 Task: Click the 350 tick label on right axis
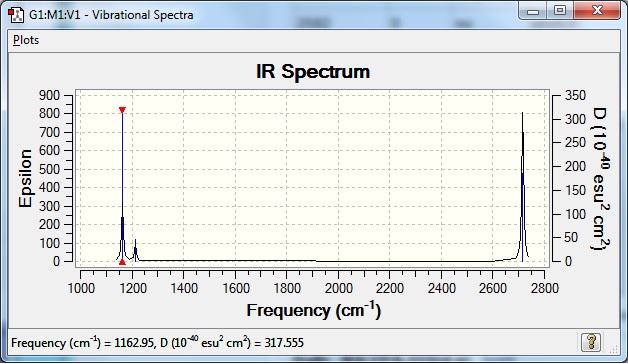(576, 95)
